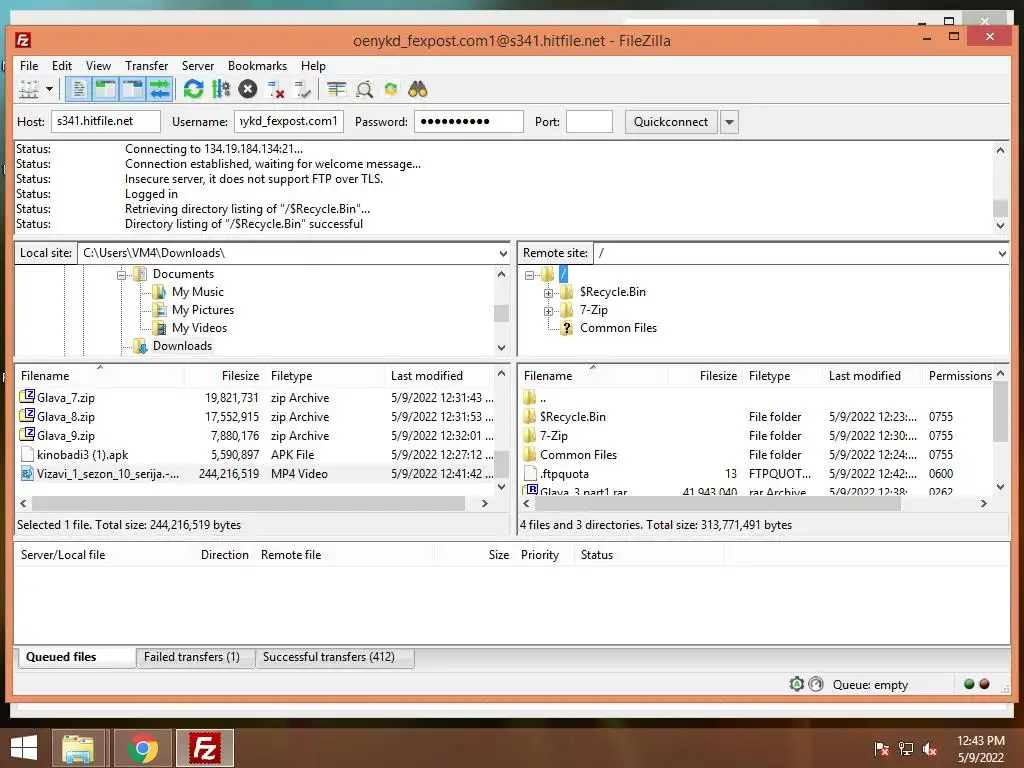Select Downloads folder in local tree

click(182, 346)
